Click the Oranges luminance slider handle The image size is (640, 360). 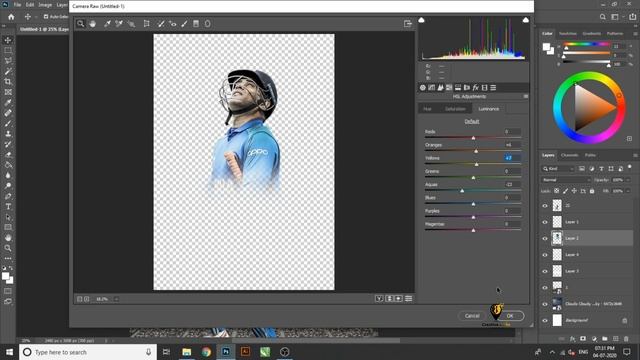point(476,151)
